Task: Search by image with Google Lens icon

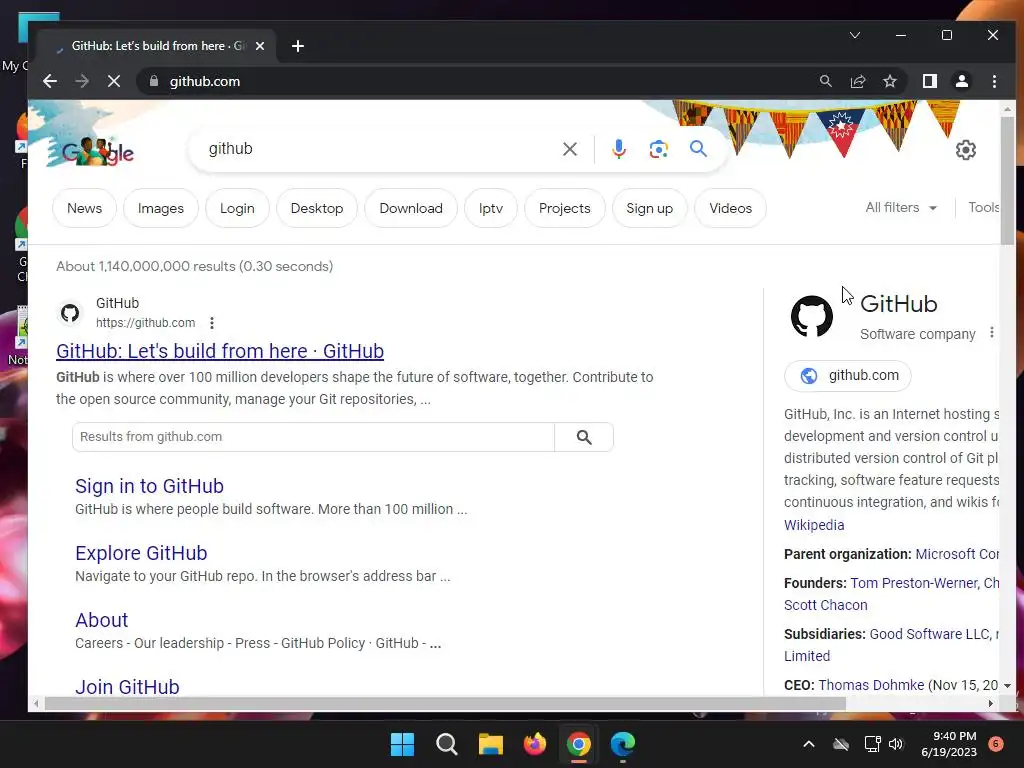Action: (658, 149)
